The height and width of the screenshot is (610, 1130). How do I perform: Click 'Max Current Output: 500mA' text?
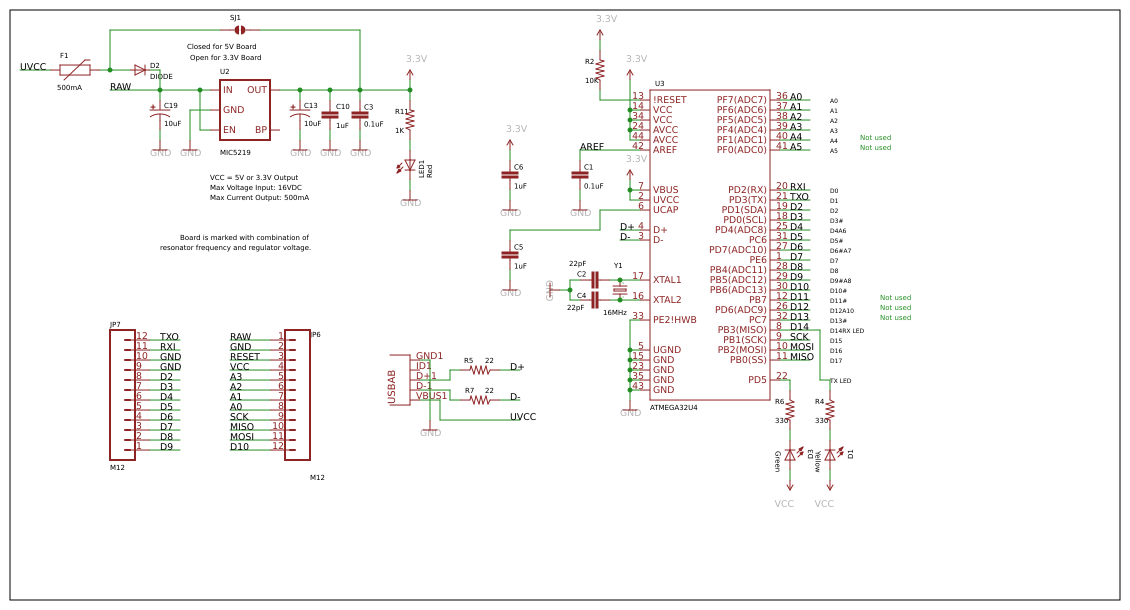(259, 198)
